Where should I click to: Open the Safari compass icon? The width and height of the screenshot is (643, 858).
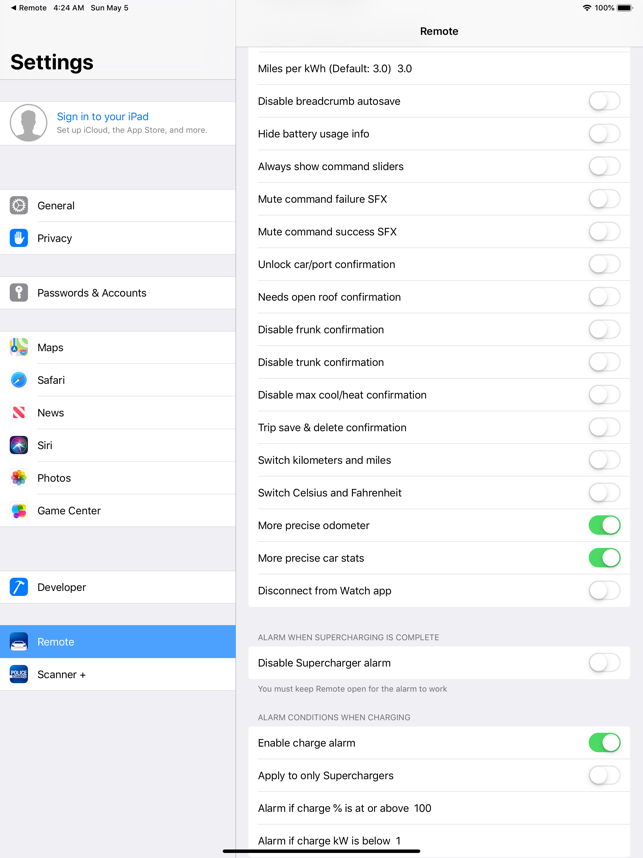click(19, 380)
